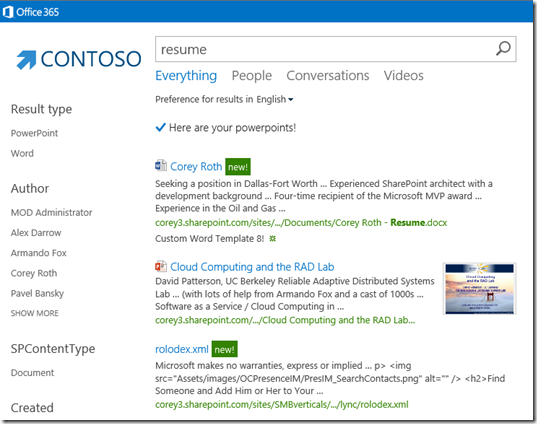The width and height of the screenshot is (537, 424).
Task: Filter by Document content type
Action: (x=33, y=373)
